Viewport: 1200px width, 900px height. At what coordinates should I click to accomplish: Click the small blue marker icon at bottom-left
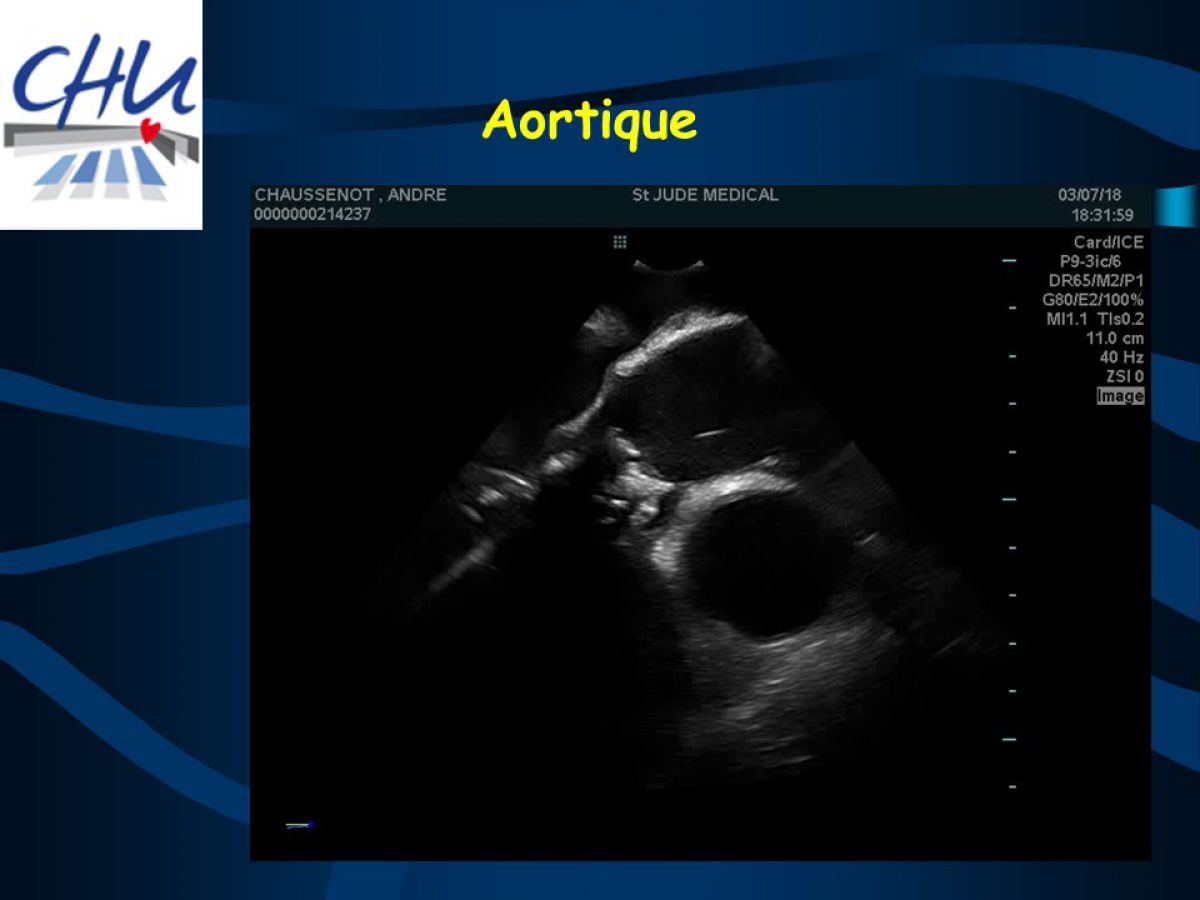coord(299,825)
